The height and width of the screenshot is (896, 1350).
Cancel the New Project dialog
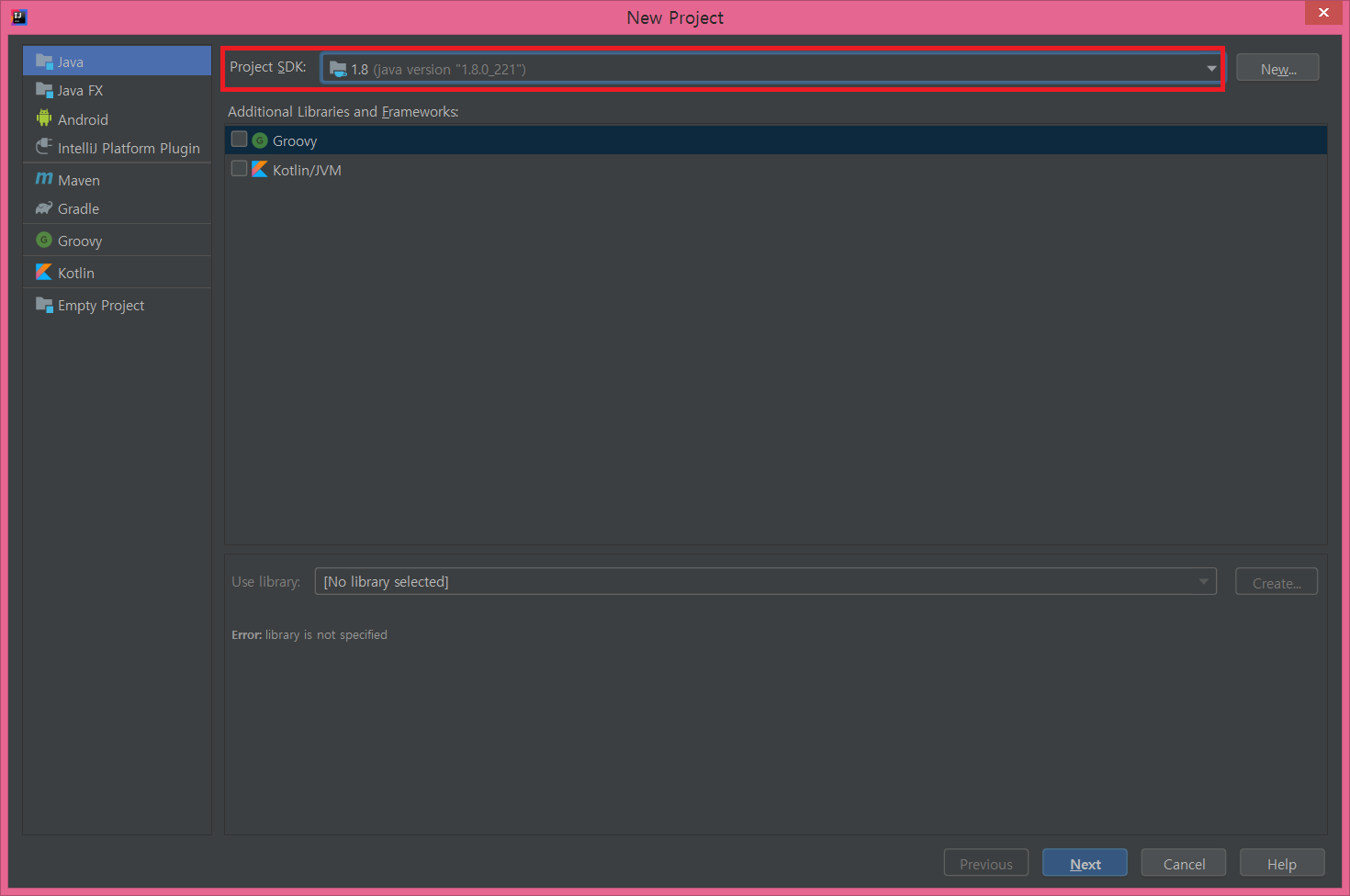coord(1184,863)
